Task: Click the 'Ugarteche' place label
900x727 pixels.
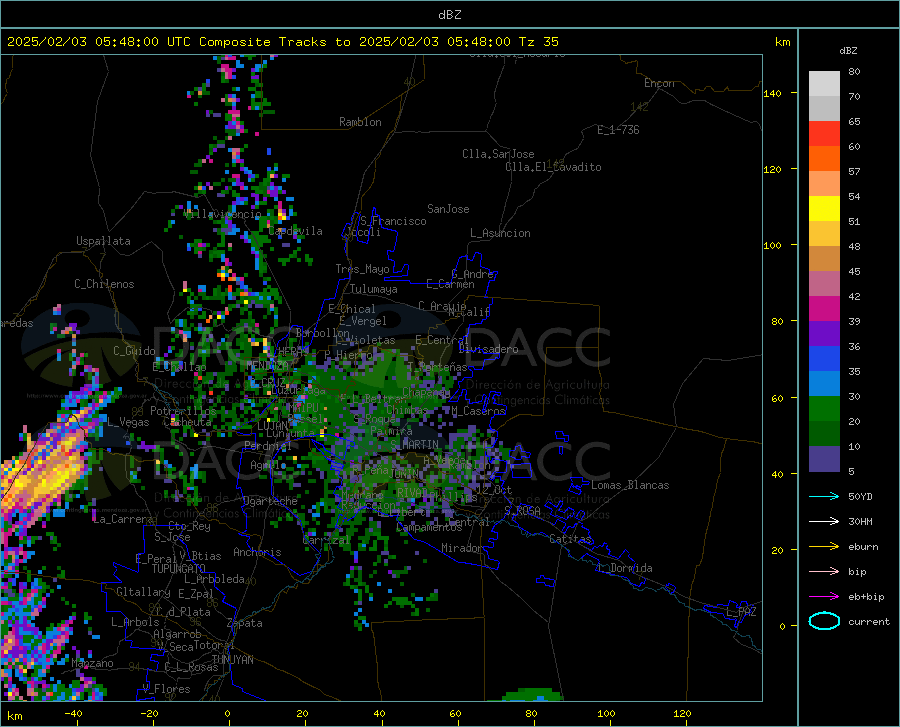Action: (270, 501)
